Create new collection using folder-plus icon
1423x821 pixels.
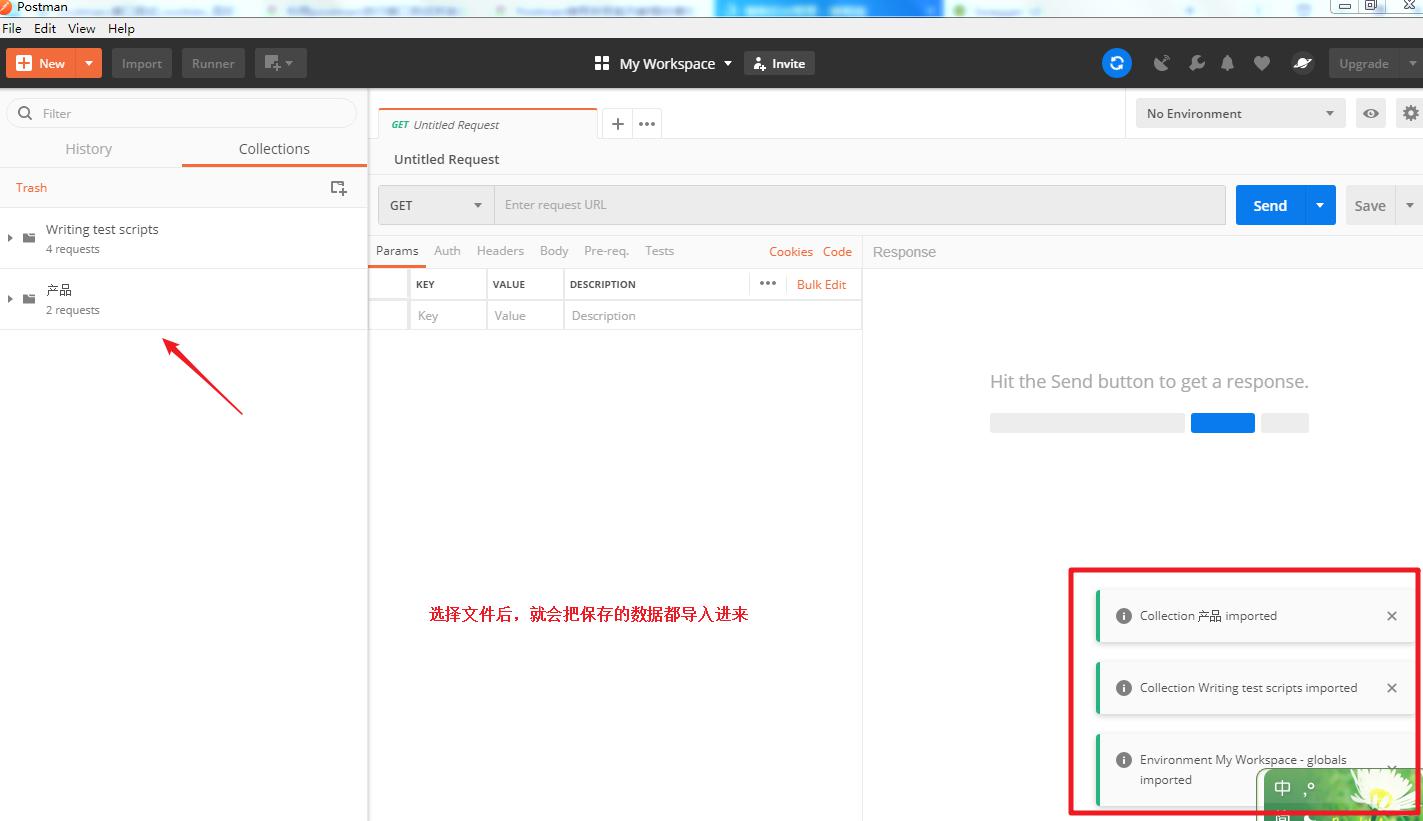point(339,188)
